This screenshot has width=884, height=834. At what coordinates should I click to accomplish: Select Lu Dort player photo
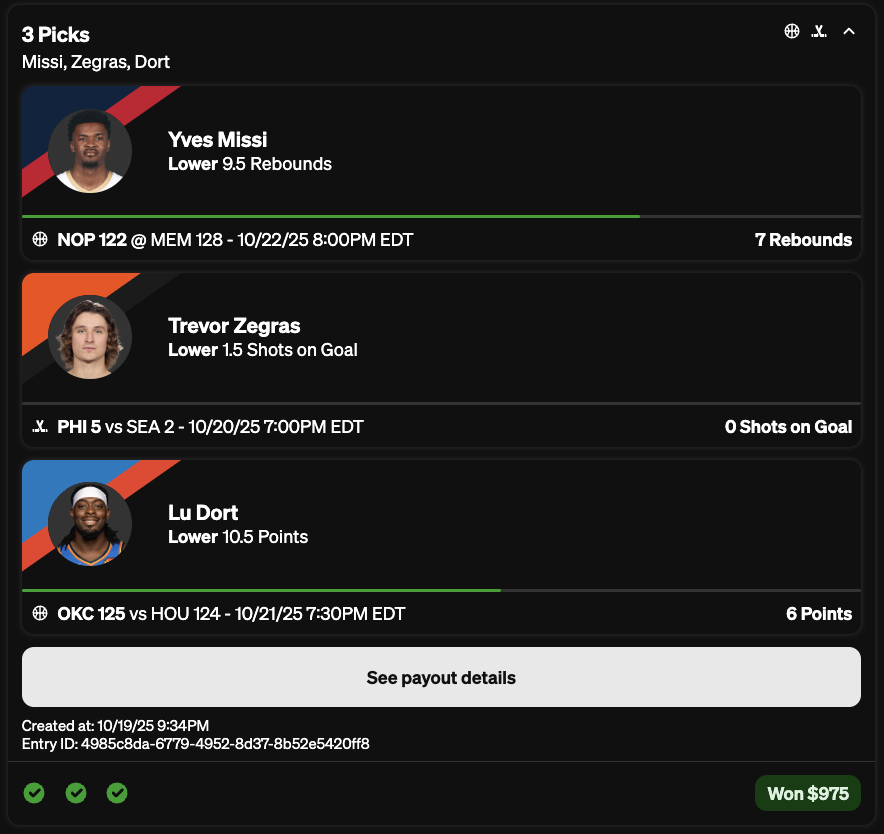90,524
